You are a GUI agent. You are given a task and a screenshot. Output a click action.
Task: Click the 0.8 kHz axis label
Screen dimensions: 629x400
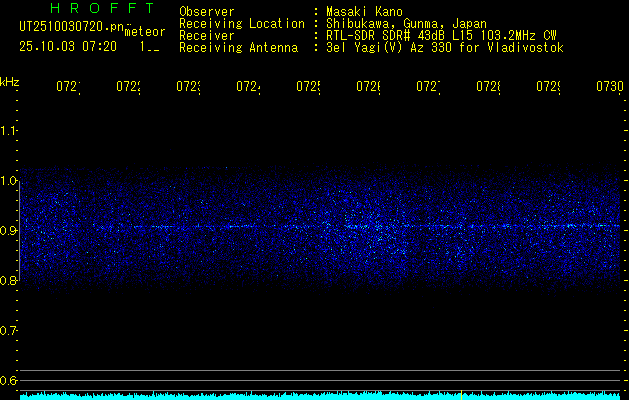(8, 280)
